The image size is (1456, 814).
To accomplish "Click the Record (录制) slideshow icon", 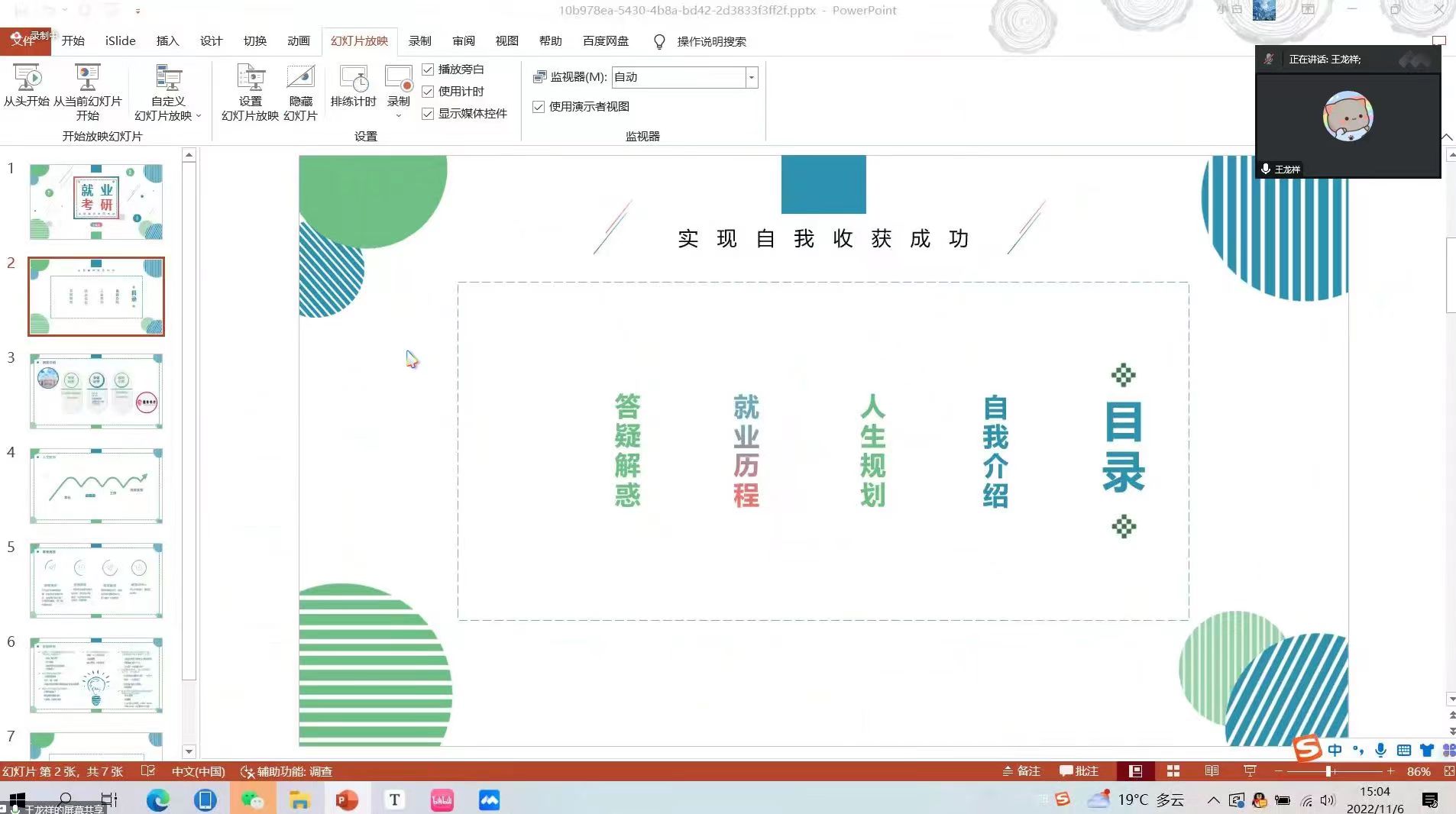I will click(x=399, y=77).
